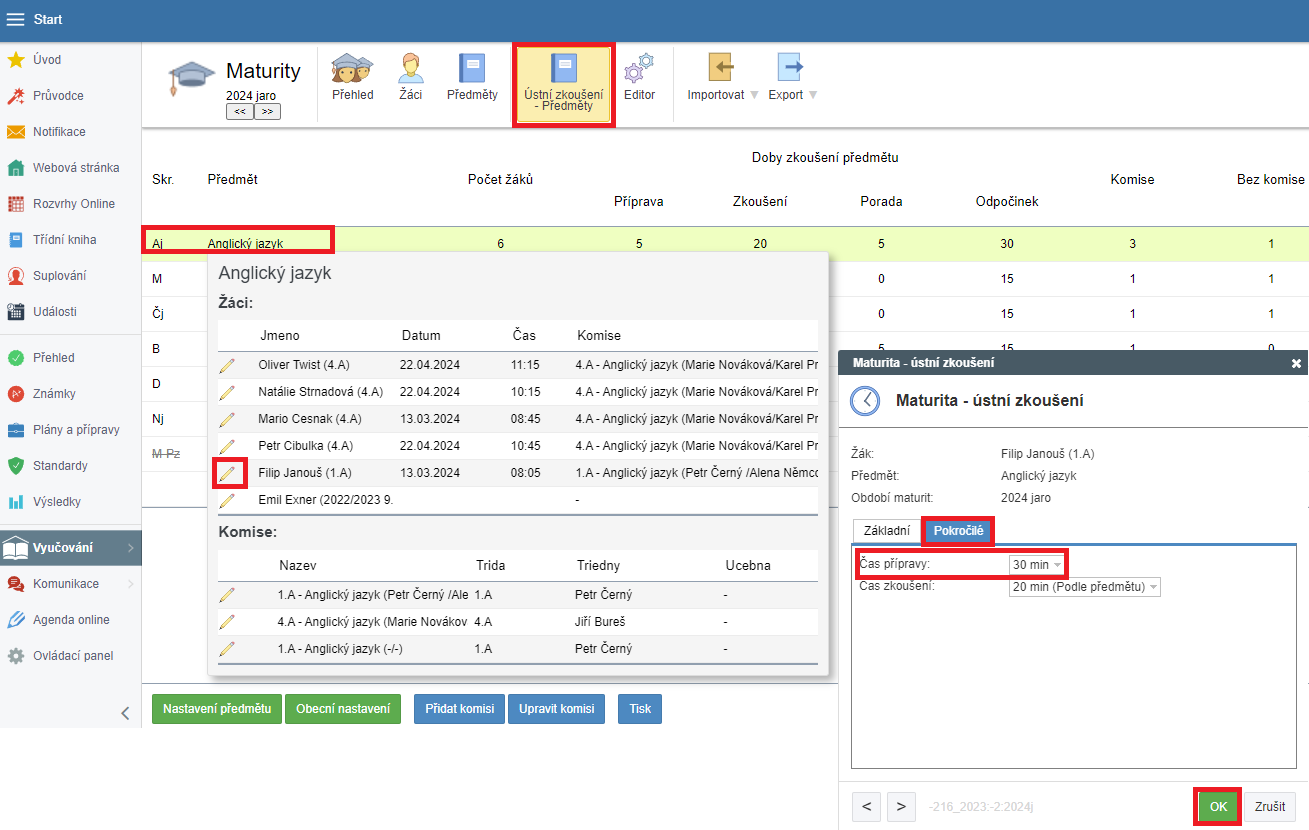Viewport: 1309px width, 830px height.
Task: Click the Komise header in the Žáci table
Action: pos(599,336)
